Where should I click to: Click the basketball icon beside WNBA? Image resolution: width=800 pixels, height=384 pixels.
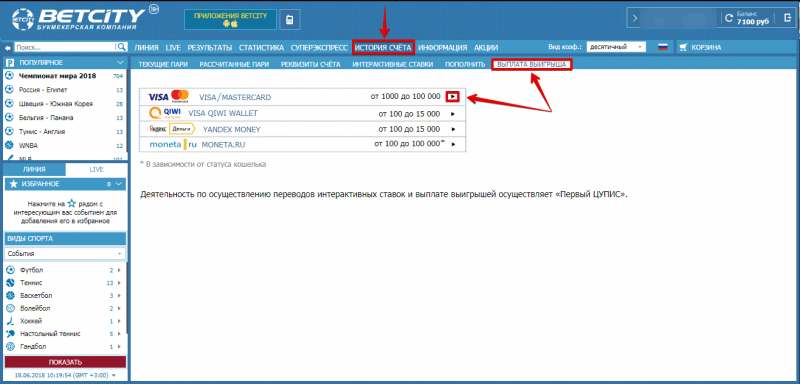pos(9,145)
